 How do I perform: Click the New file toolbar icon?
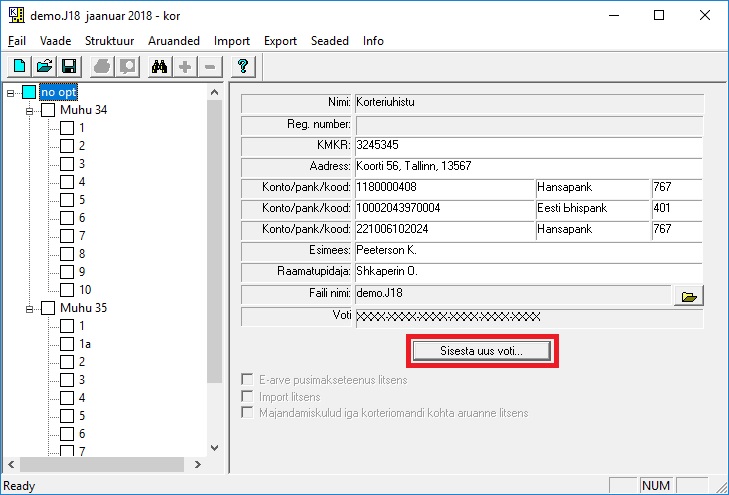tap(20, 67)
